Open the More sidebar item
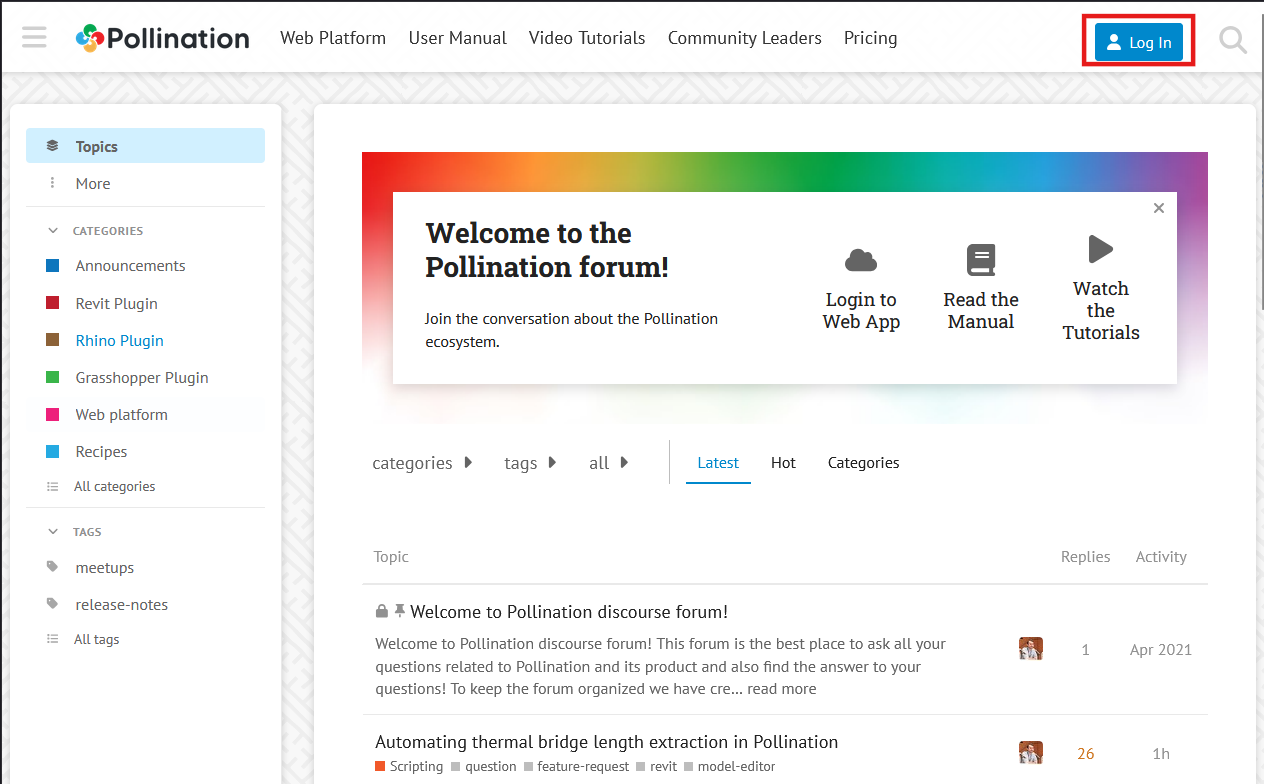Viewport: 1264px width, 784px height. point(93,183)
